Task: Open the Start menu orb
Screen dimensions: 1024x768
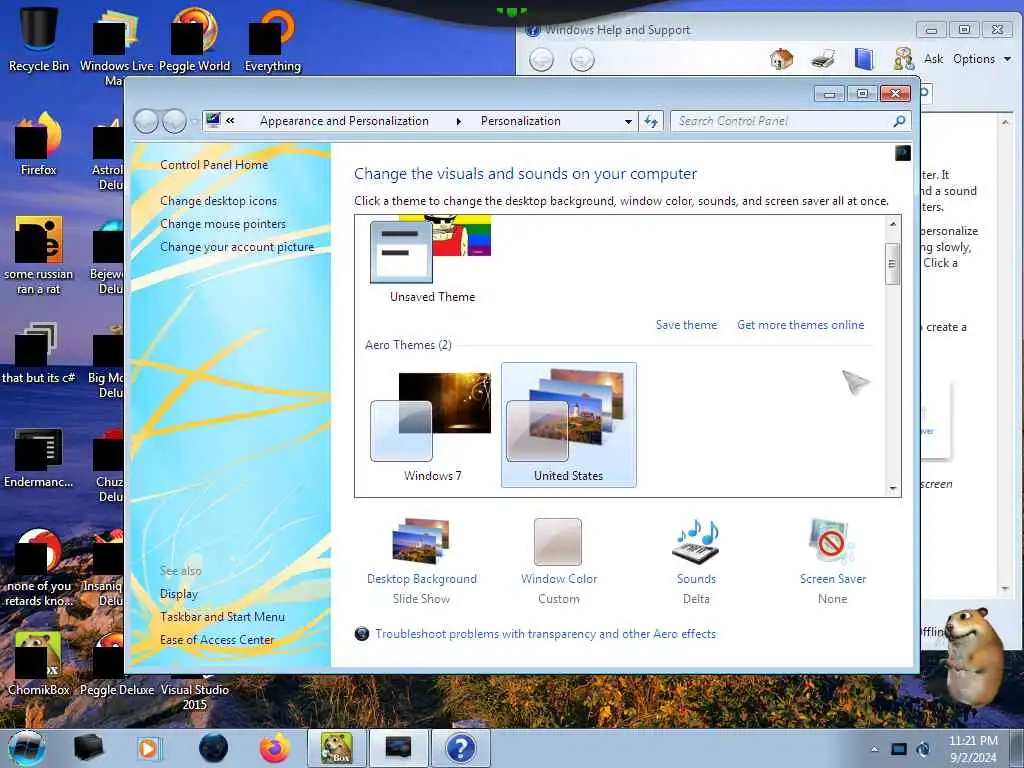Action: tap(27, 748)
